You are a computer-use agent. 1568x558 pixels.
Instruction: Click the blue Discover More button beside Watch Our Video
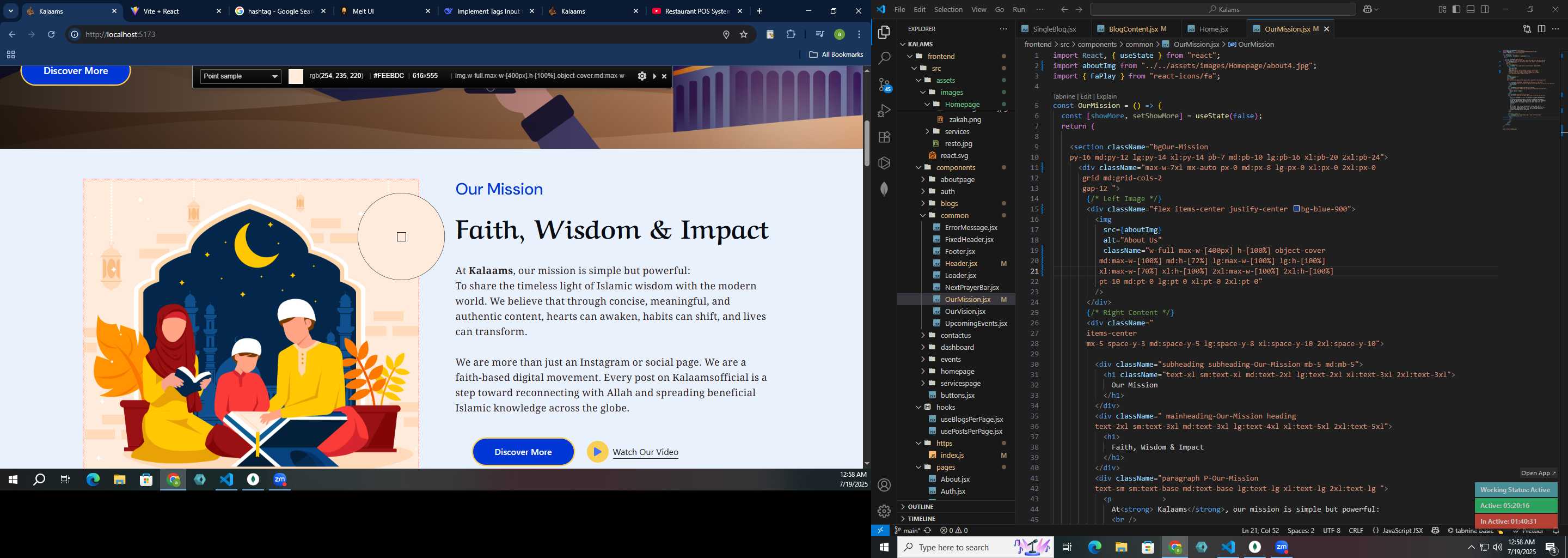point(523,452)
